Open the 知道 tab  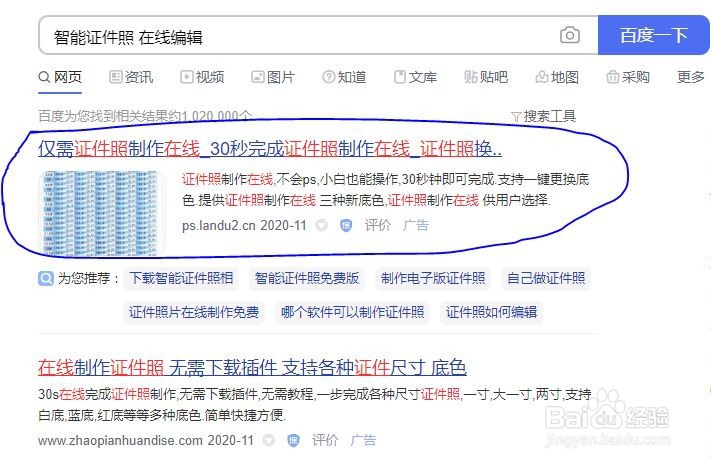pyautogui.click(x=344, y=77)
